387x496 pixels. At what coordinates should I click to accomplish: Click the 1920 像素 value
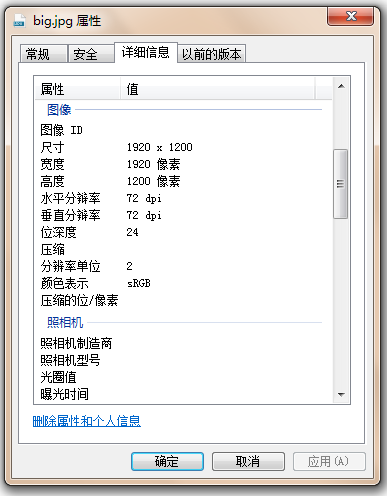153,164
